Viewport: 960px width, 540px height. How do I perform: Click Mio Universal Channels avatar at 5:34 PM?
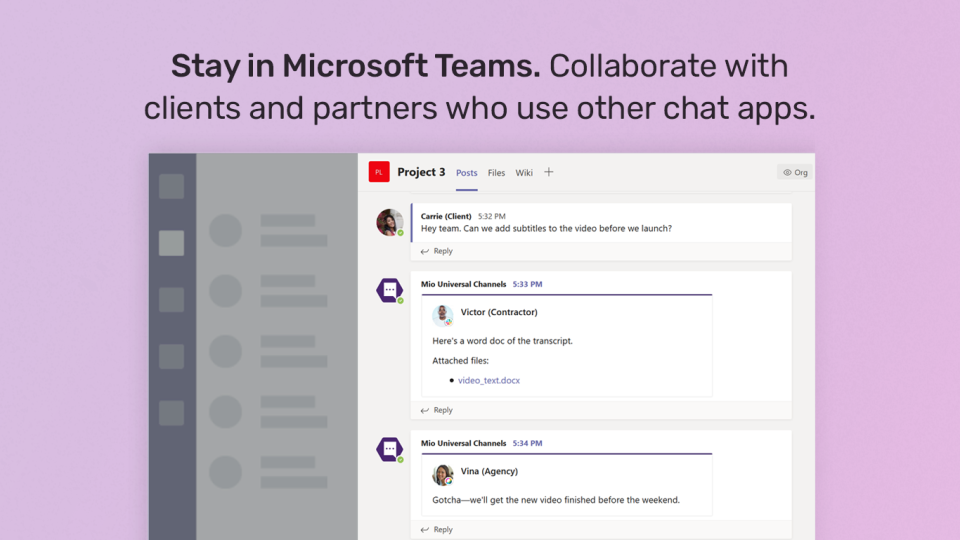coord(390,449)
